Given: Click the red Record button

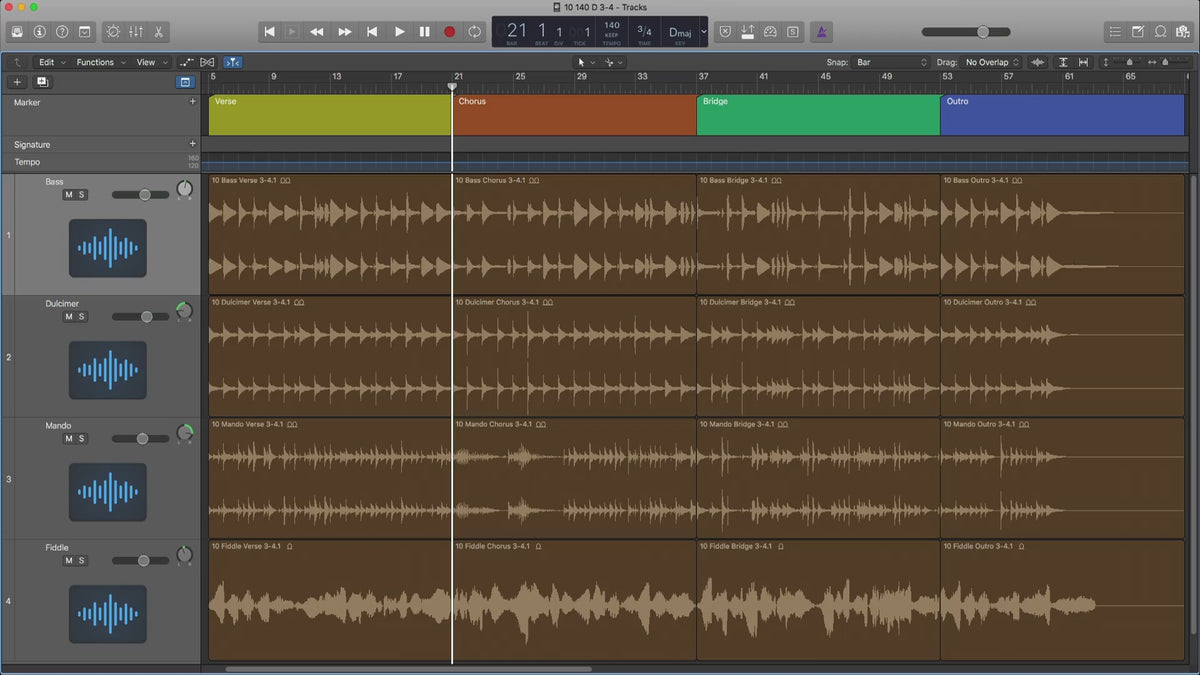Looking at the screenshot, I should pos(449,32).
